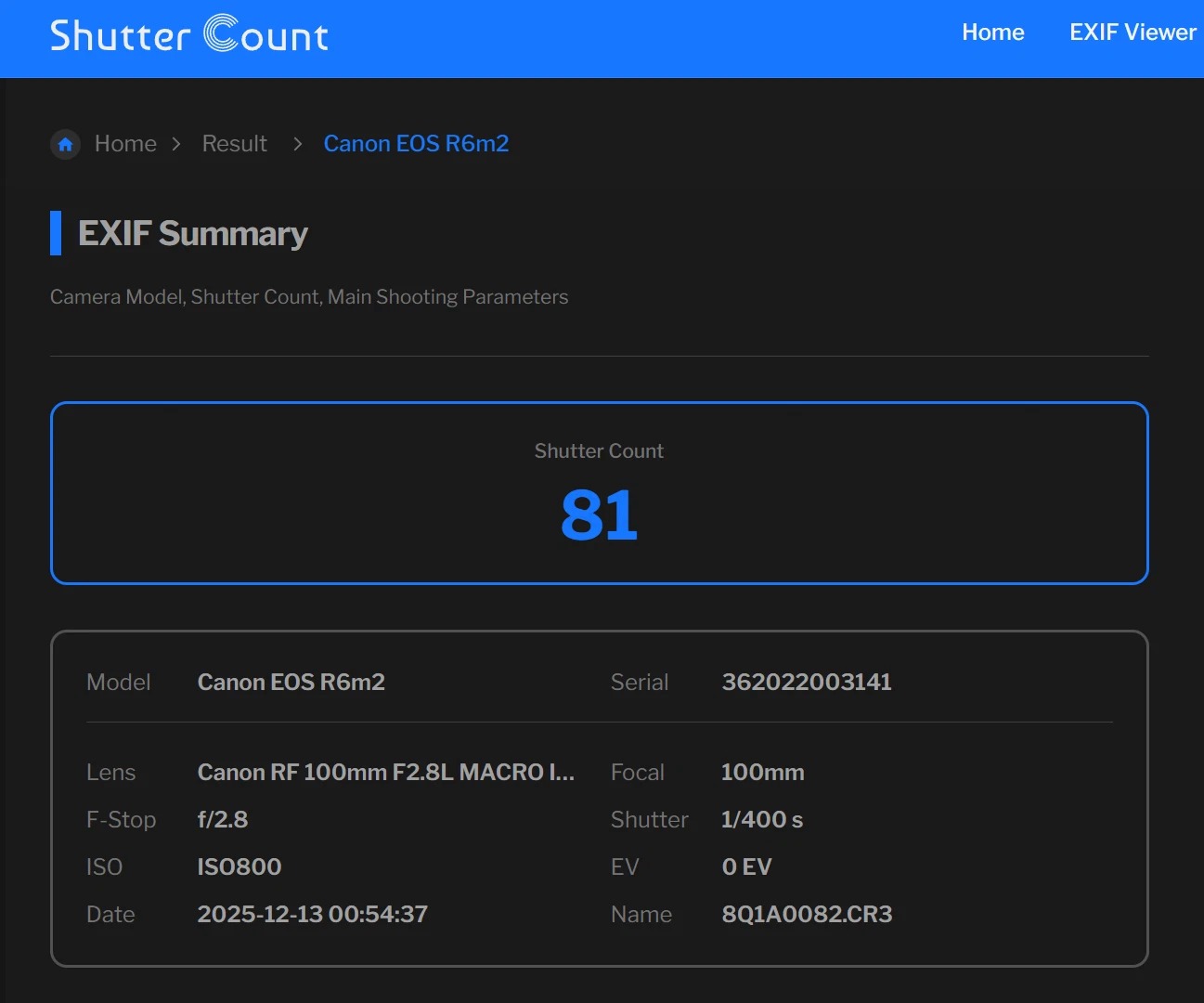Click the ISO800 value
Image resolution: width=1204 pixels, height=1003 pixels.
click(x=239, y=867)
